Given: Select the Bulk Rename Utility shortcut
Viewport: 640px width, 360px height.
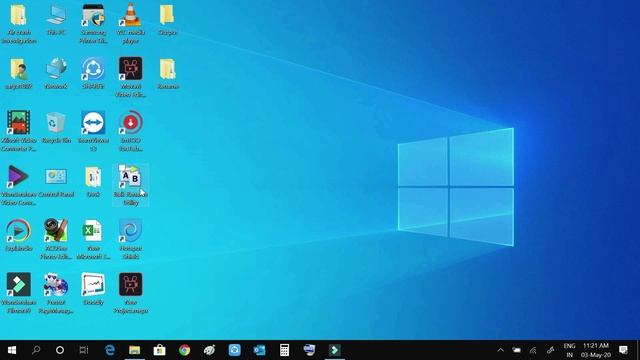Looking at the screenshot, I should pyautogui.click(x=131, y=185).
